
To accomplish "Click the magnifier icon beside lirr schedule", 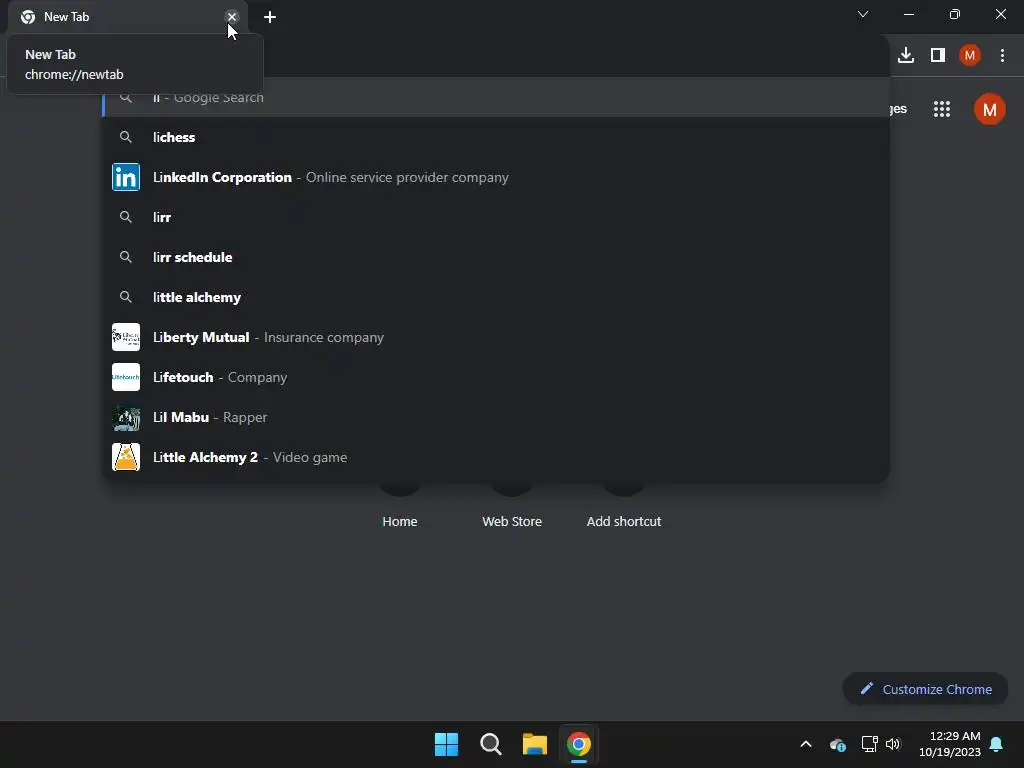I will 126,257.
